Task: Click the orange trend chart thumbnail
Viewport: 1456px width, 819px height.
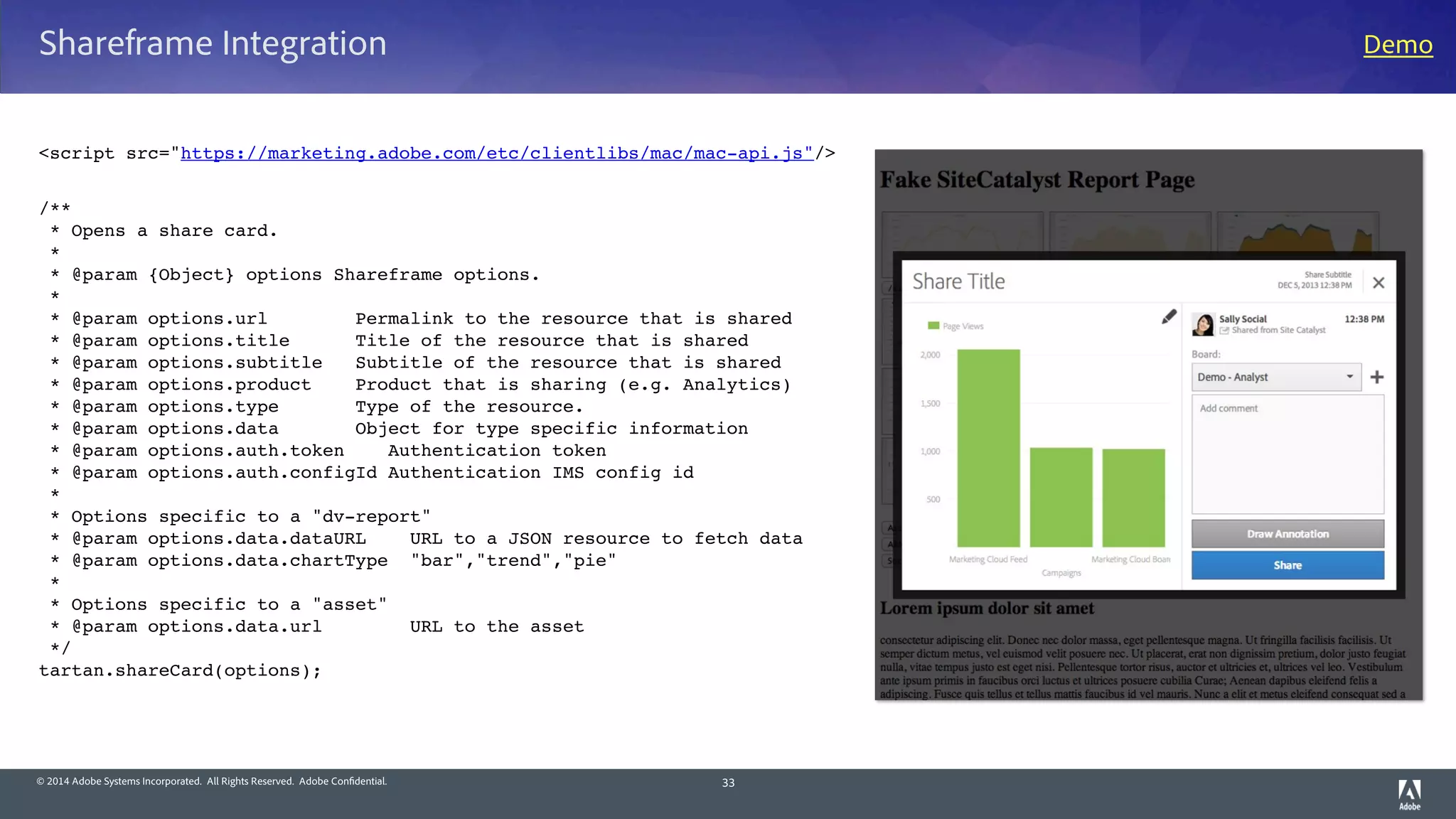Action: point(1297,235)
